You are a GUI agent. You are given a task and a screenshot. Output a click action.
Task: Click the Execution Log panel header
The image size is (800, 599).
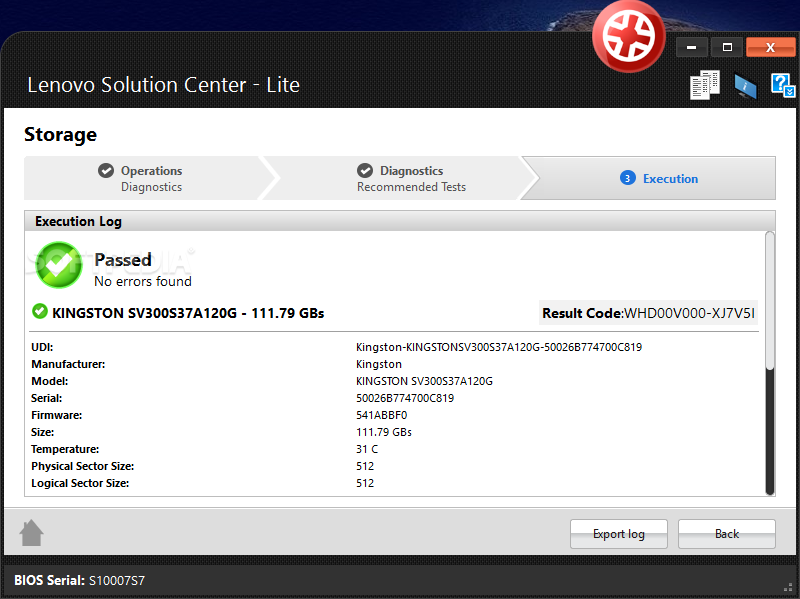400,221
